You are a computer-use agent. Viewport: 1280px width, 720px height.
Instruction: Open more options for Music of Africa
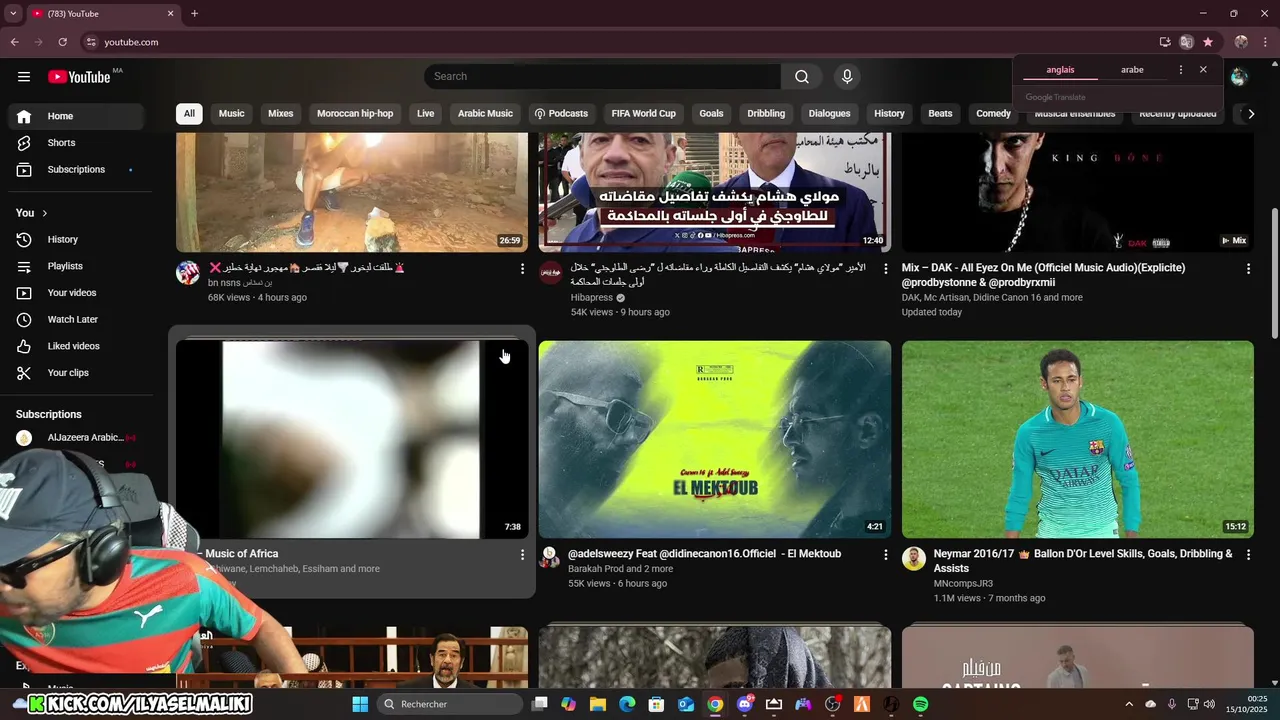pos(522,555)
